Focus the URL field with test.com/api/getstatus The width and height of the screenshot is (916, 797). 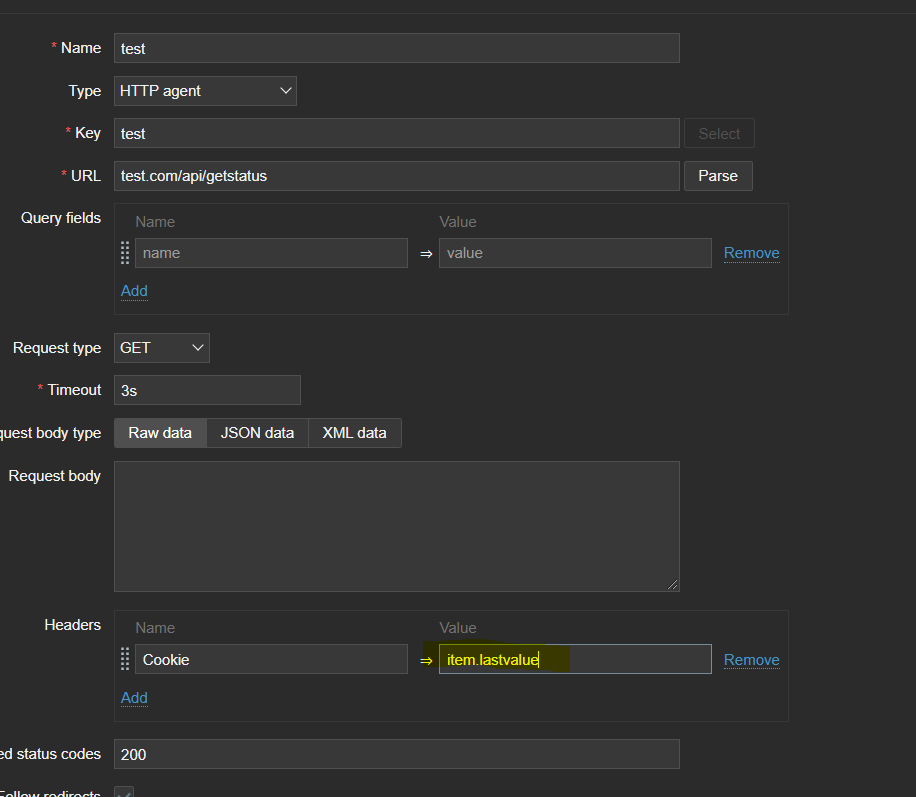coord(396,176)
